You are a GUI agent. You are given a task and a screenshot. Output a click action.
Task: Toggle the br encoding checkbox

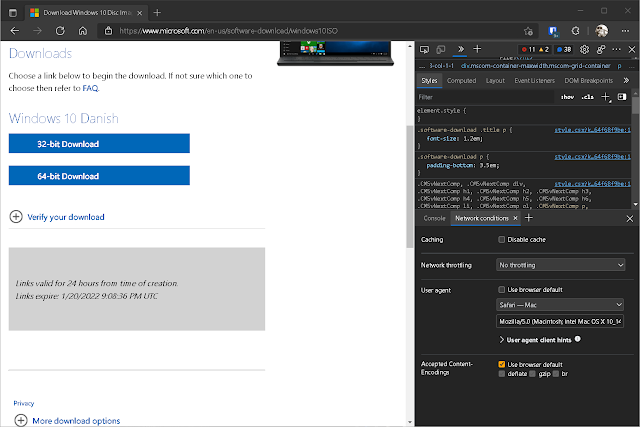pyautogui.click(x=556, y=374)
